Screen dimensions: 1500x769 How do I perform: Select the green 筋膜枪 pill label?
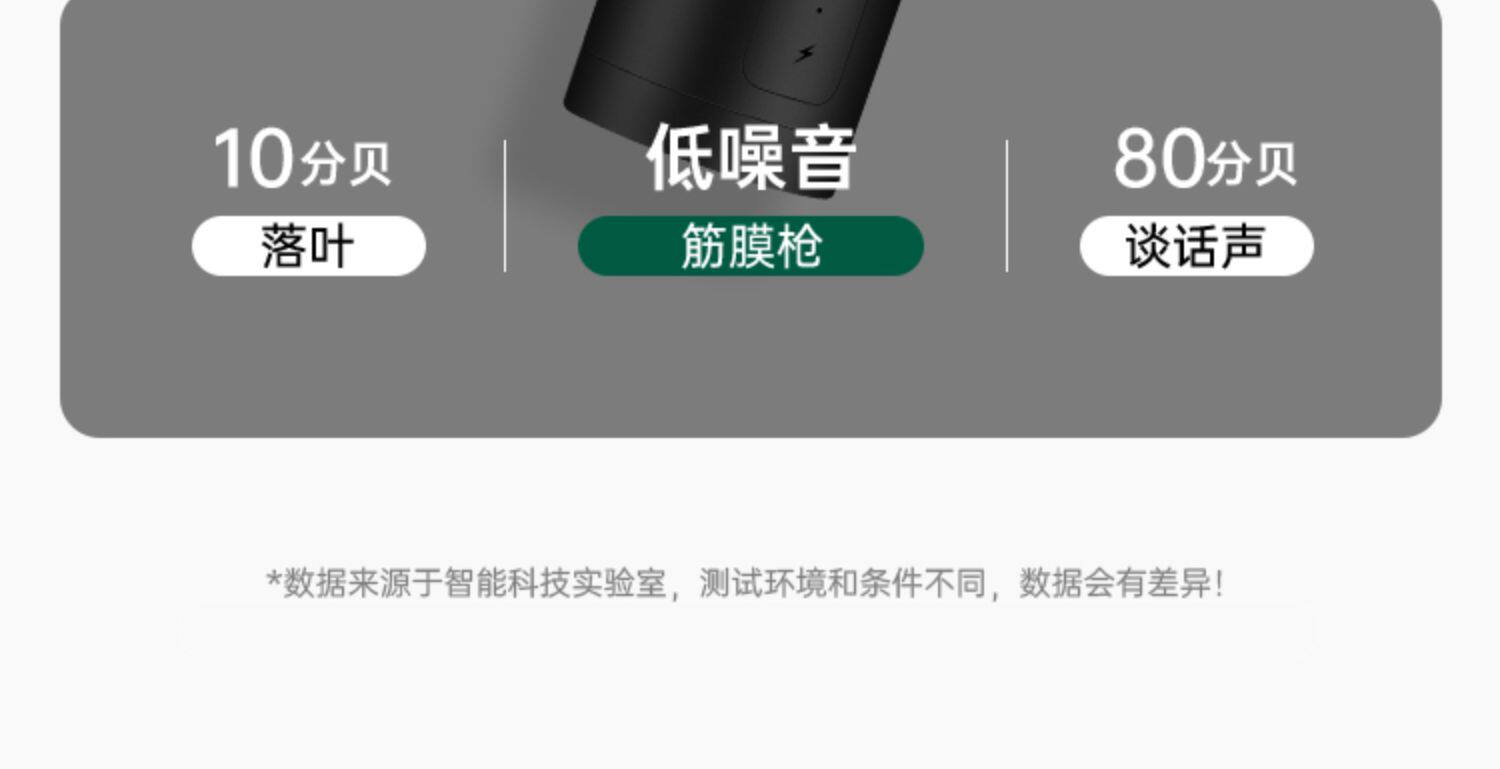[751, 246]
